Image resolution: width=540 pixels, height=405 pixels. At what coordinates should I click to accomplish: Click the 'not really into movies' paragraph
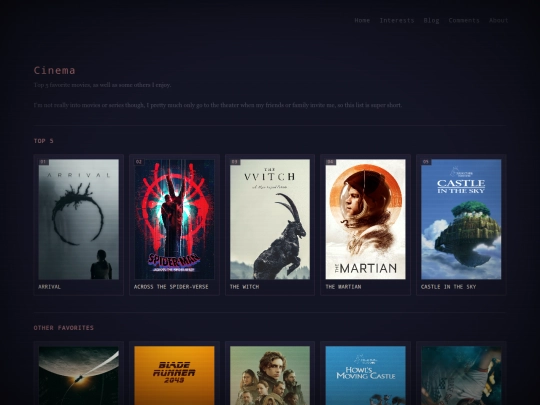[218, 105]
